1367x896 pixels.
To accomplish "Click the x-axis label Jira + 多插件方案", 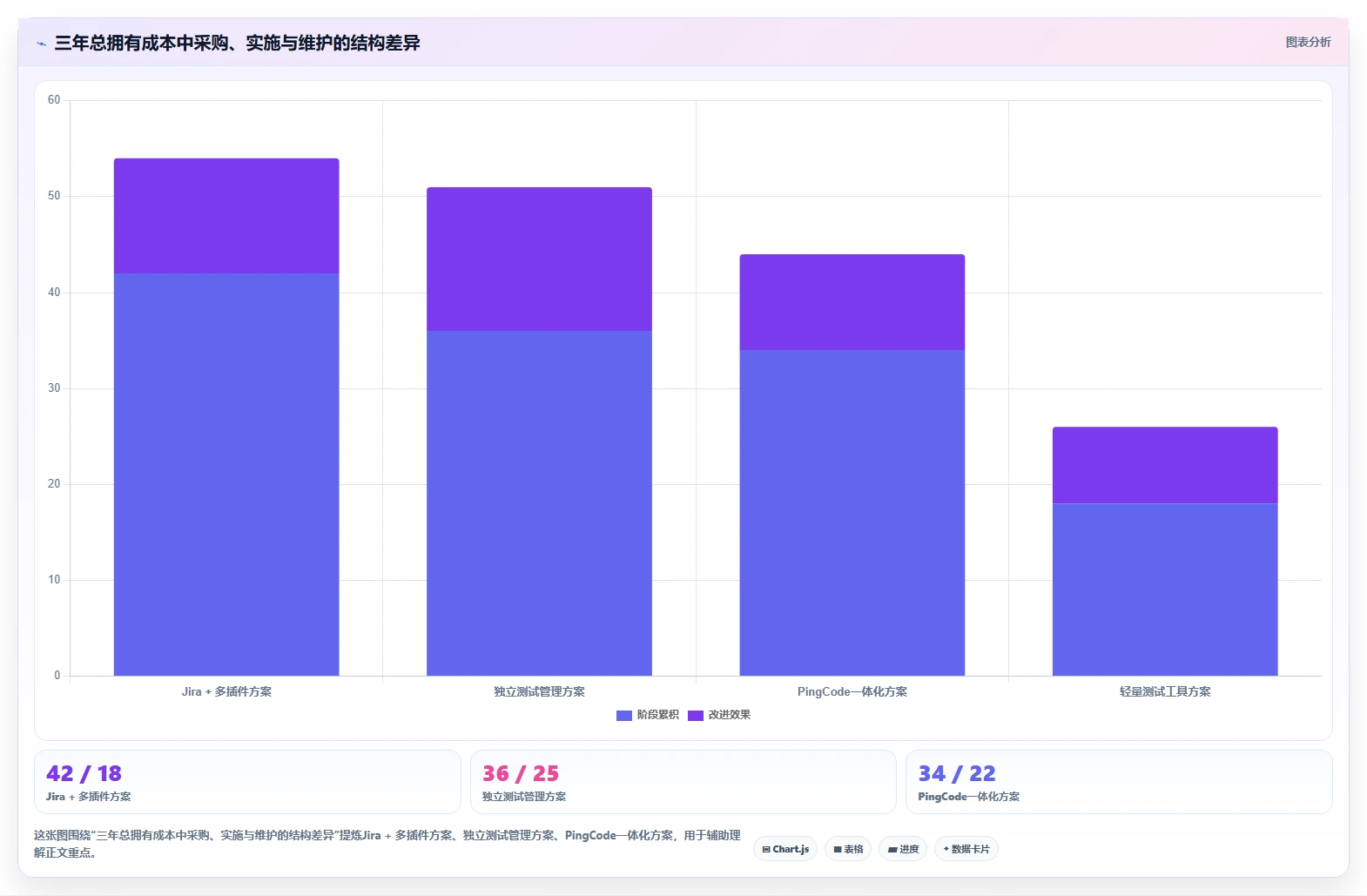I will [226, 691].
